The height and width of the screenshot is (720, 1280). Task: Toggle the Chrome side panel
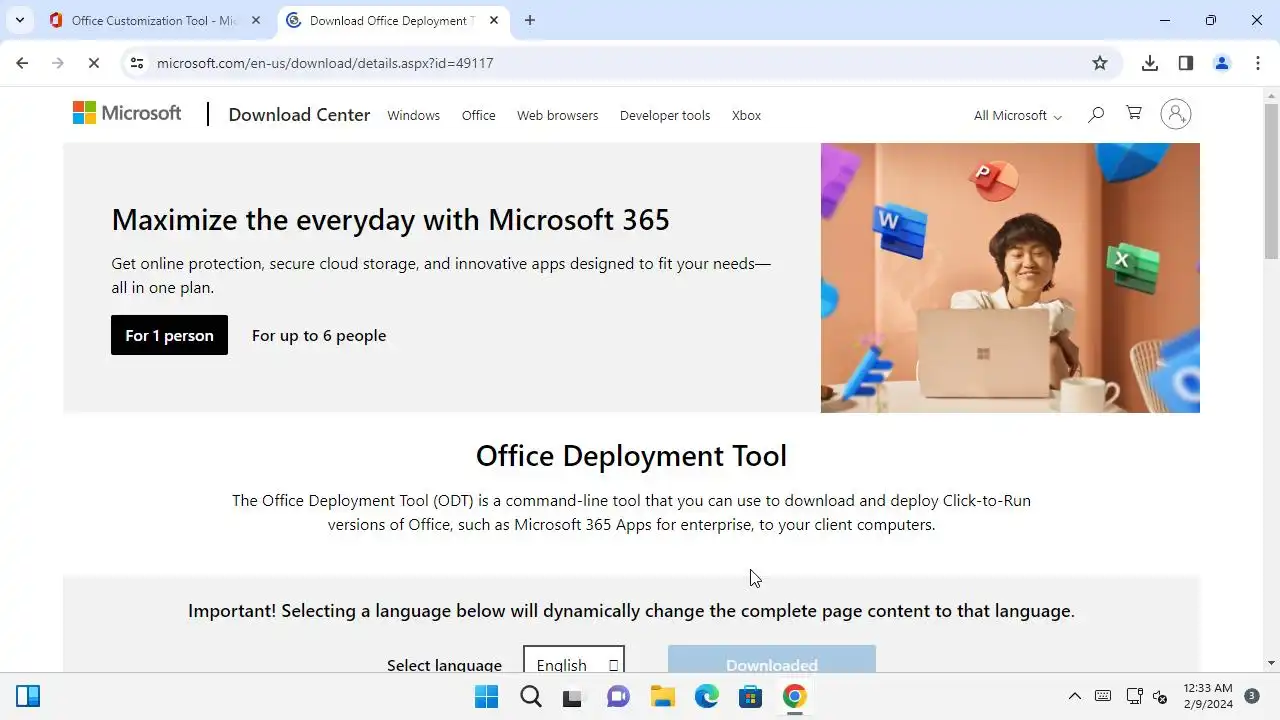coord(1186,63)
